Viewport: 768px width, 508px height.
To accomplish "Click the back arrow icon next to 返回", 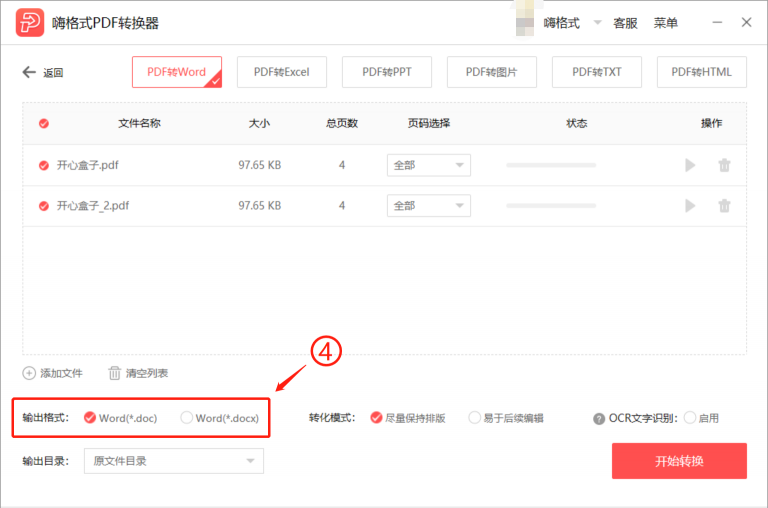I will [29, 73].
